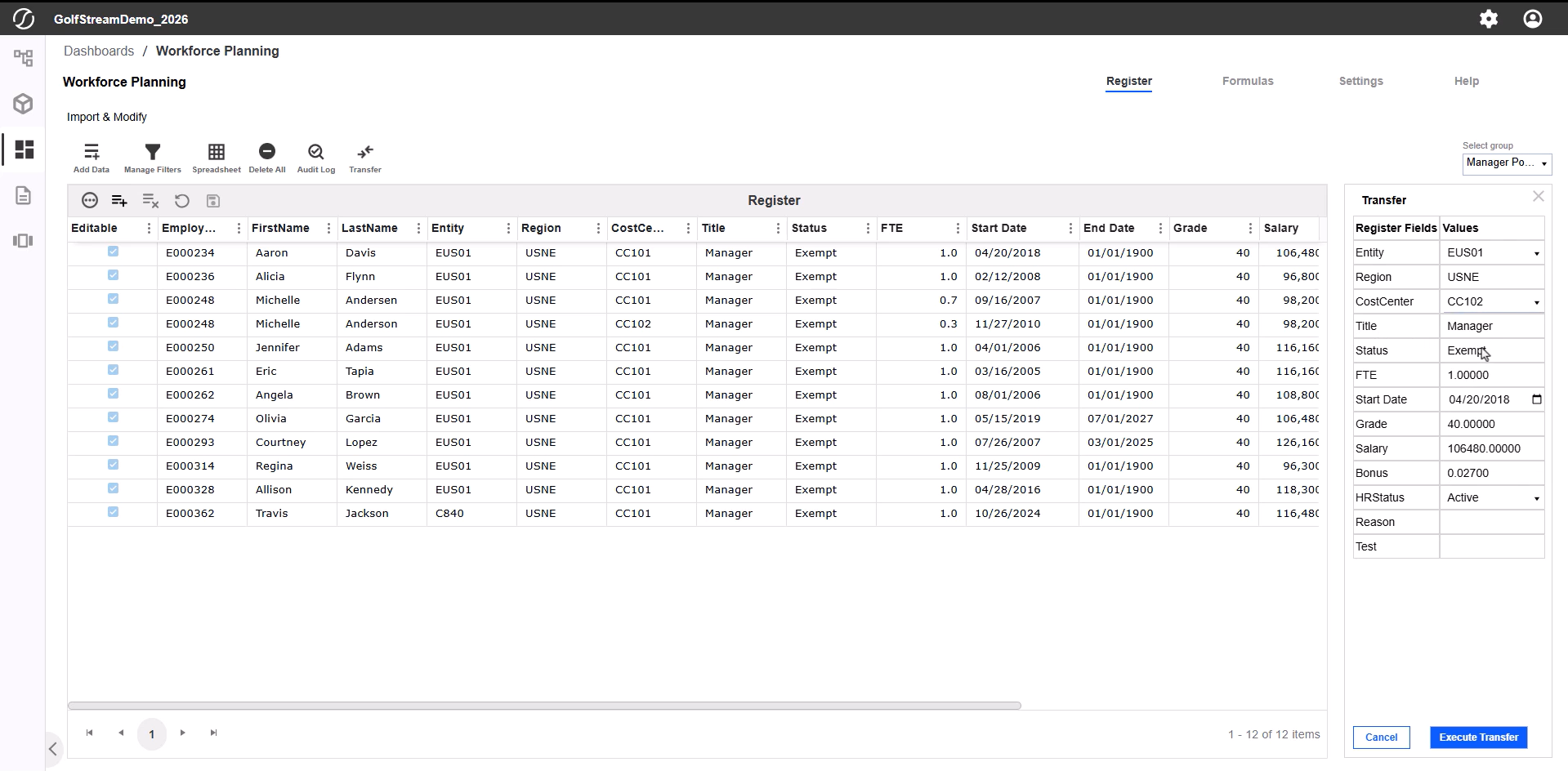Toggle Editable checkbox for Angela Brown
The image size is (1568, 771).
[113, 394]
